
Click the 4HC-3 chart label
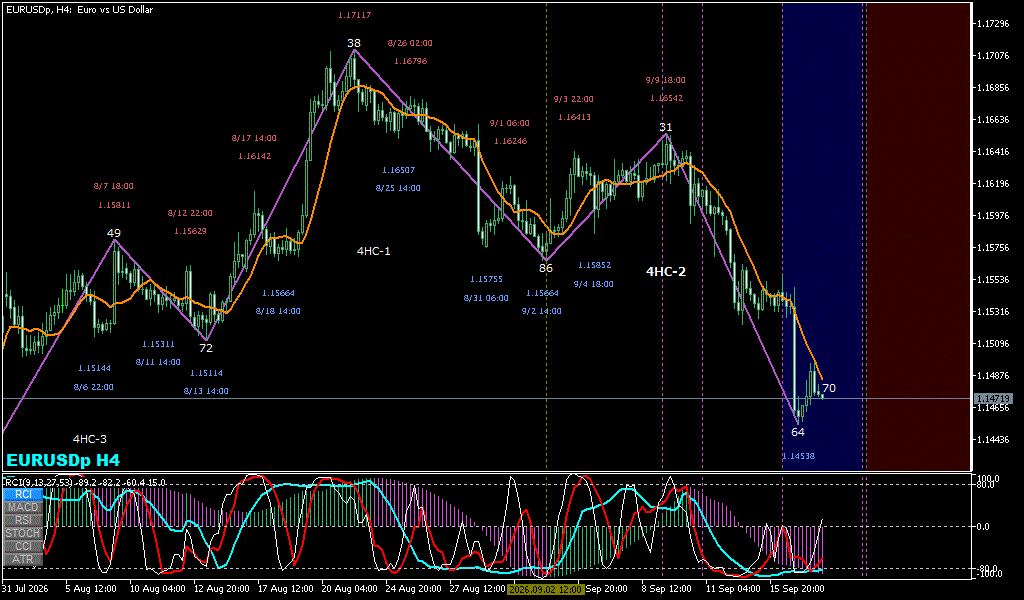click(89, 439)
